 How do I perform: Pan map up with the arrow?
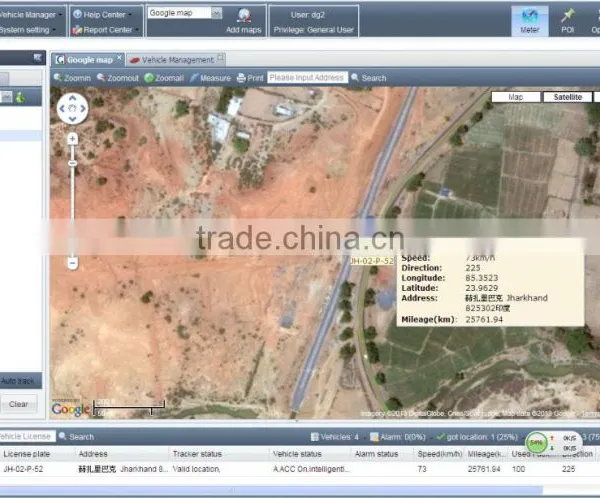(72, 98)
